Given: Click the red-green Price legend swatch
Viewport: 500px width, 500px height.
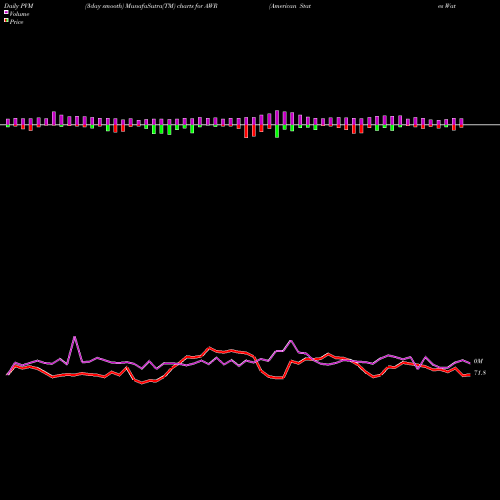Looking at the screenshot, I should (6, 21).
